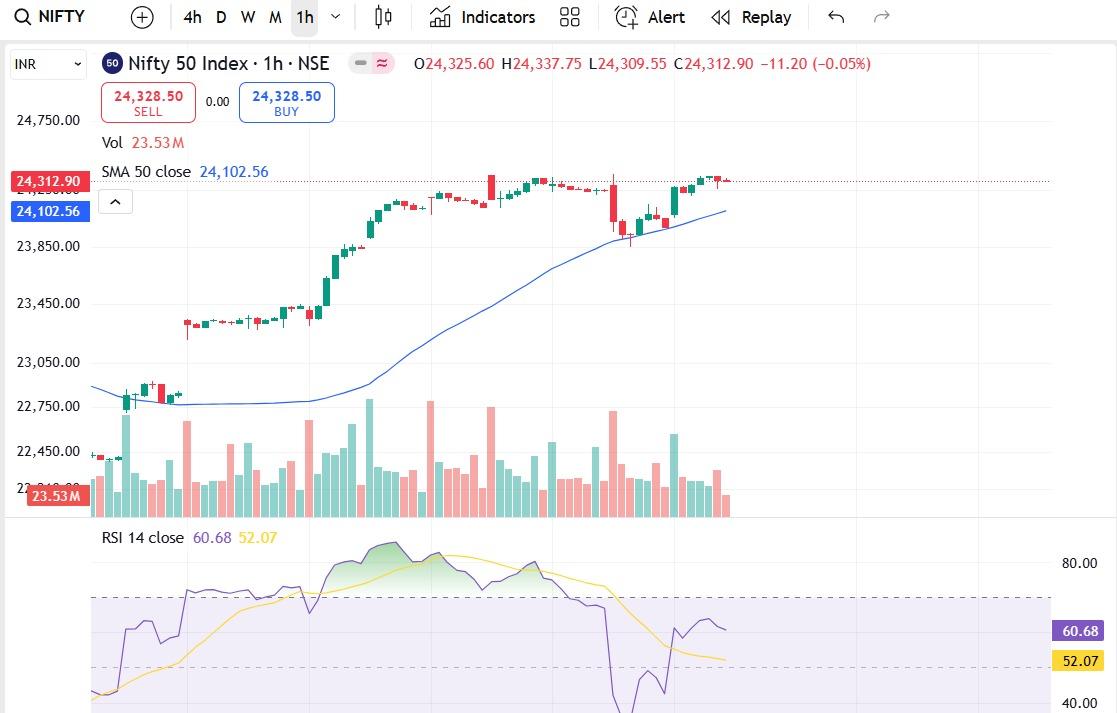
Task: Click the 24,328.50 SELL button
Action: [x=148, y=103]
